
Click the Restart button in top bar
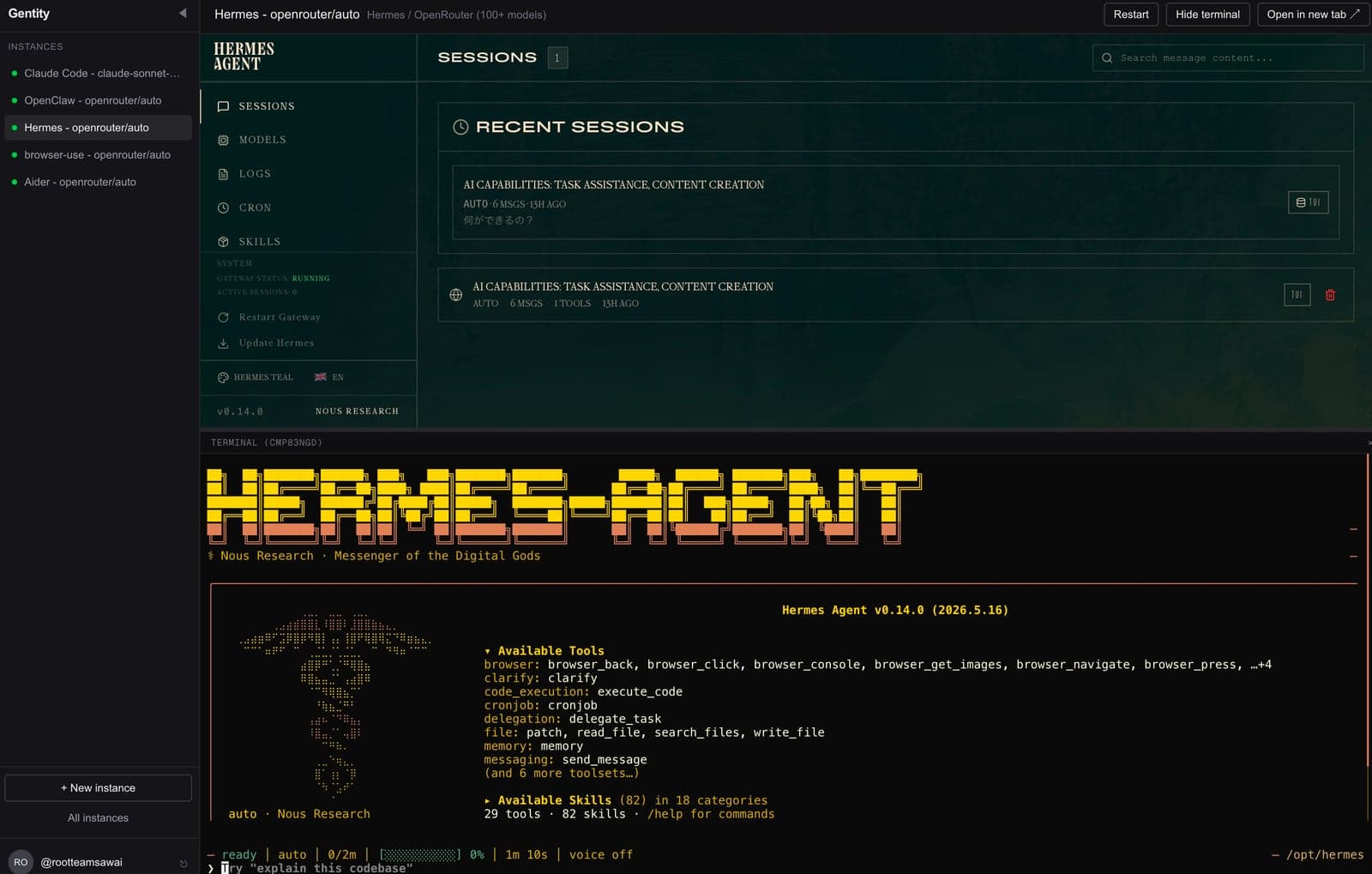coord(1131,15)
